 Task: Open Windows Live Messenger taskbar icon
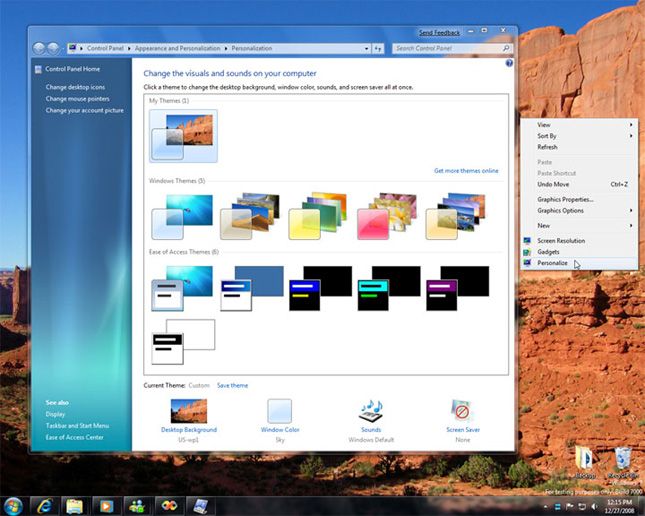[137, 506]
